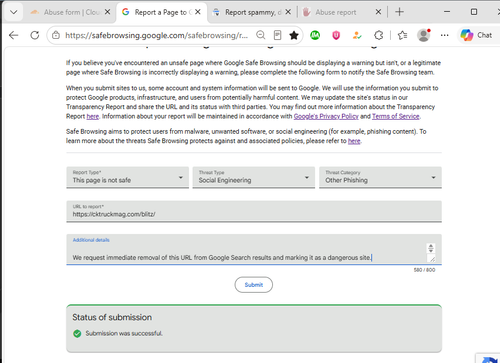The height and width of the screenshot is (363, 500).
Task: Open Terms of Service link
Action: pos(396,116)
